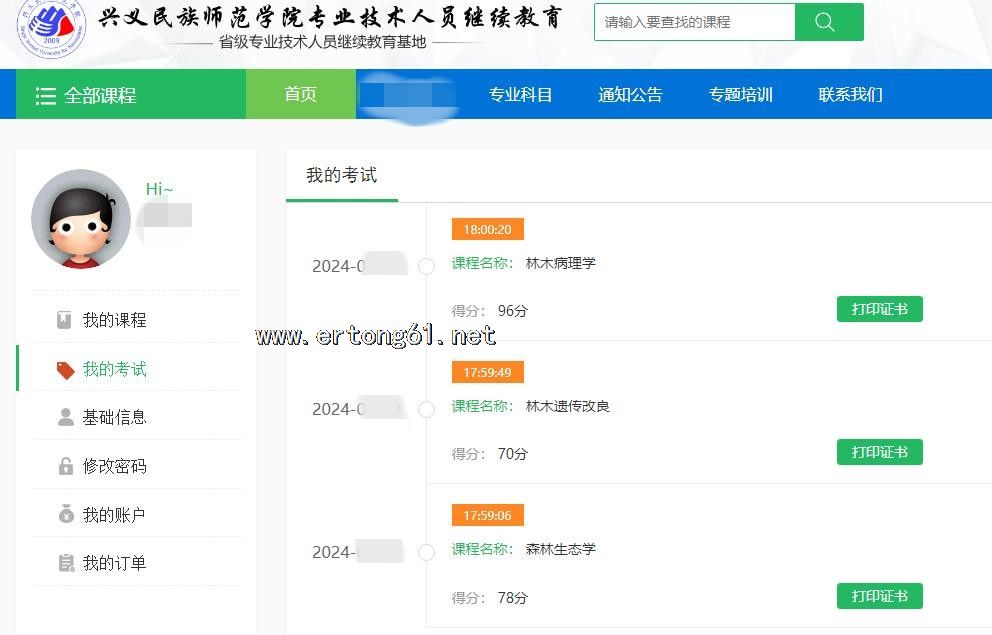Open 专题培训 navigation item

click(x=740, y=95)
